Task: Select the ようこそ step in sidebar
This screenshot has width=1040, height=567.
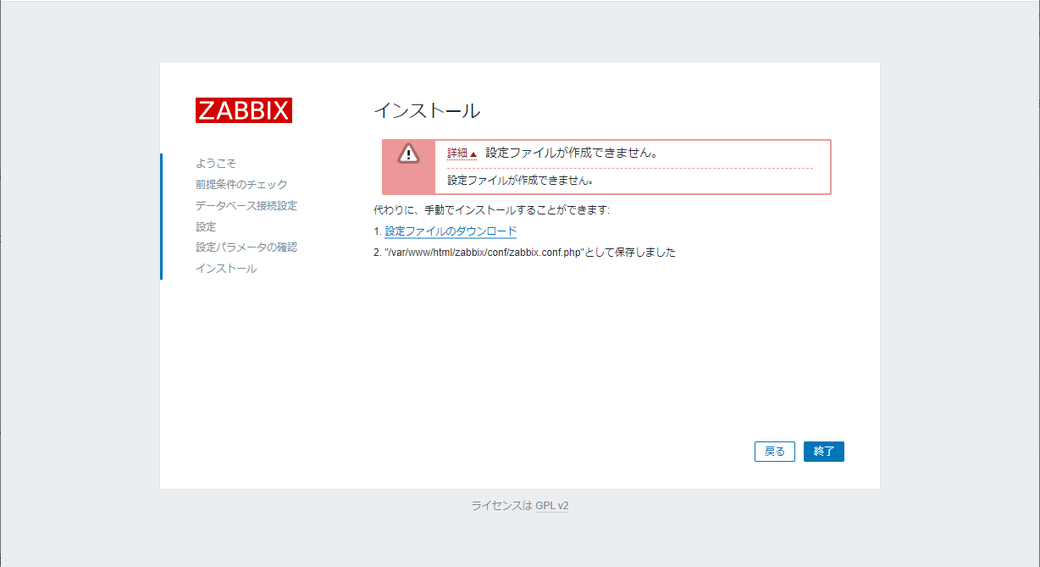Action: 216,163
